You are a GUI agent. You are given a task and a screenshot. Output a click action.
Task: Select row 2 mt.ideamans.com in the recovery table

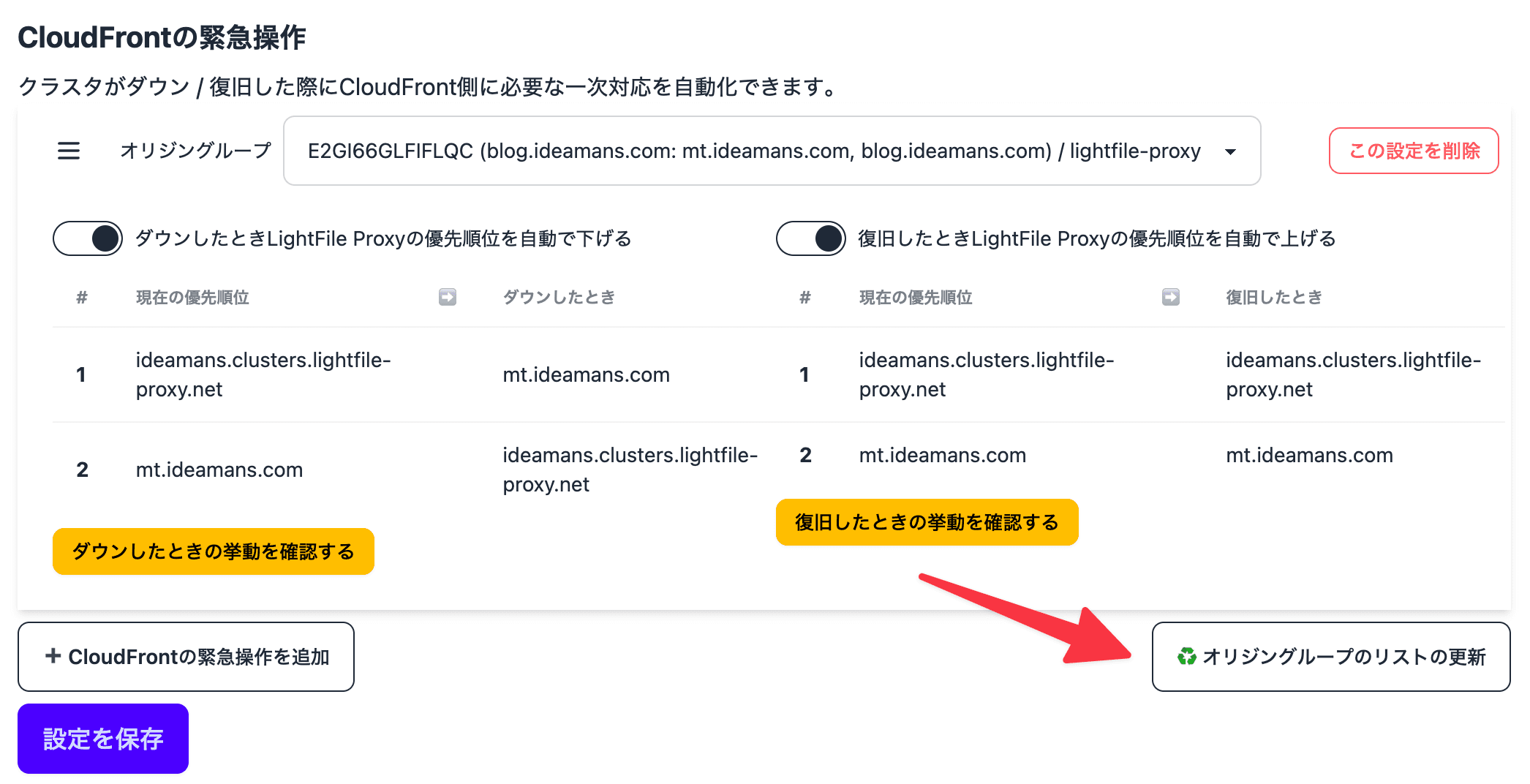click(1140, 455)
